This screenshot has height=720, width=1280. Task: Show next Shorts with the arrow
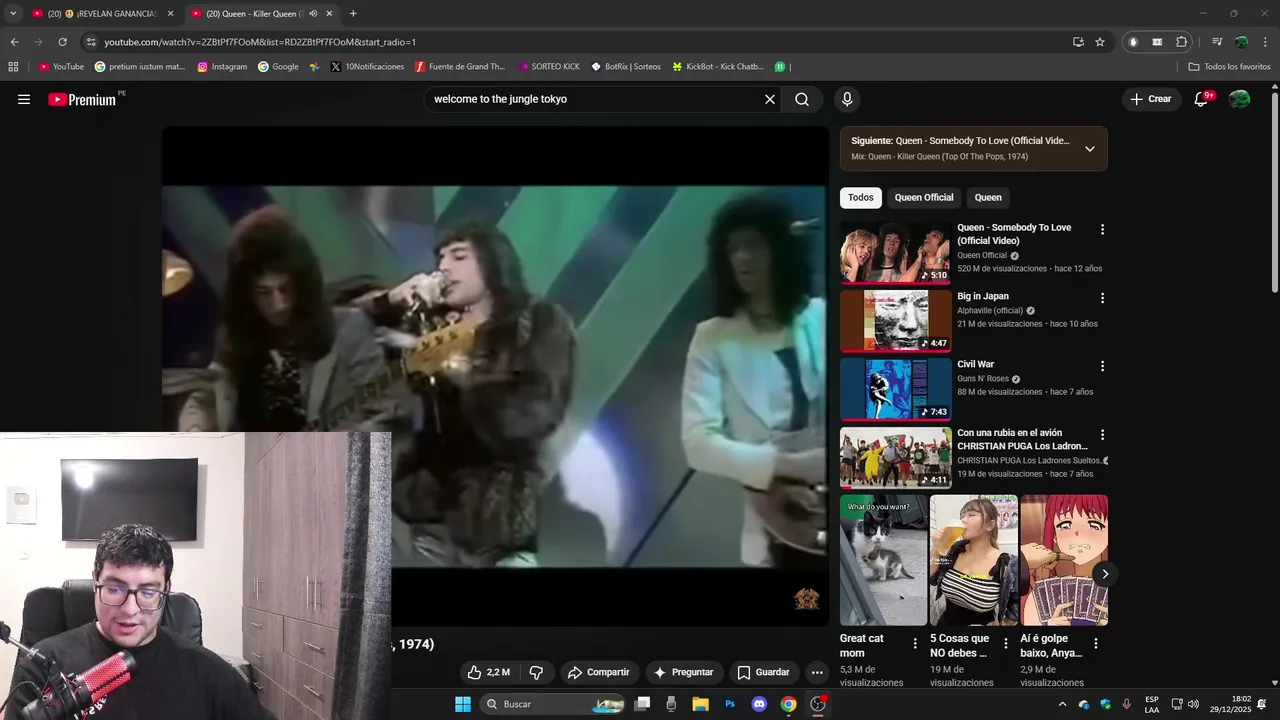(1105, 573)
